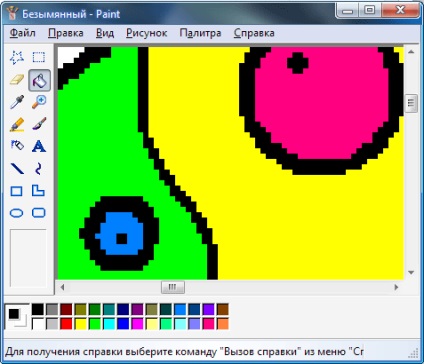Select the rectangular Select tool
The height and width of the screenshot is (364, 424).
click(39, 57)
